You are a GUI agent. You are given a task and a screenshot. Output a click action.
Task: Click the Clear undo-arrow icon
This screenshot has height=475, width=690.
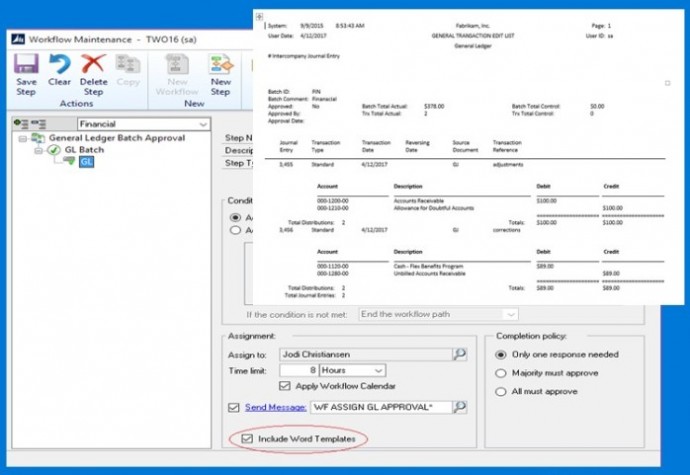click(x=59, y=64)
